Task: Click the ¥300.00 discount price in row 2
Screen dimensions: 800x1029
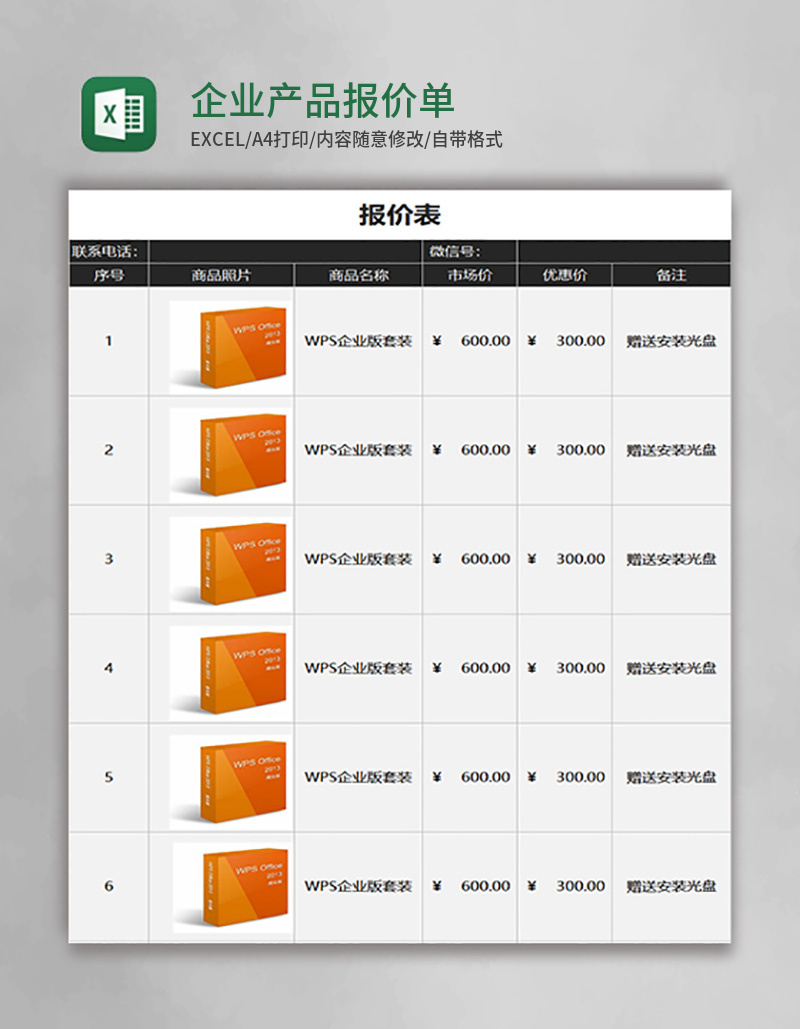Action: [565, 450]
